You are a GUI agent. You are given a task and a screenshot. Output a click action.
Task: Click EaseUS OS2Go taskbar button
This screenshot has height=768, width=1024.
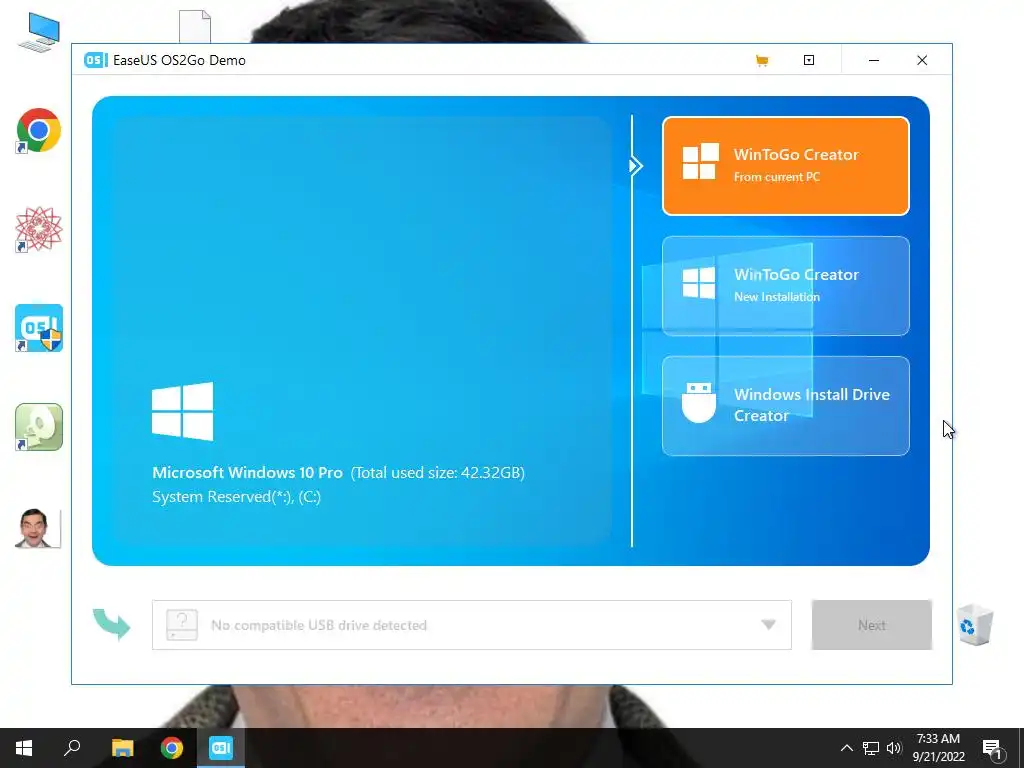pos(221,748)
